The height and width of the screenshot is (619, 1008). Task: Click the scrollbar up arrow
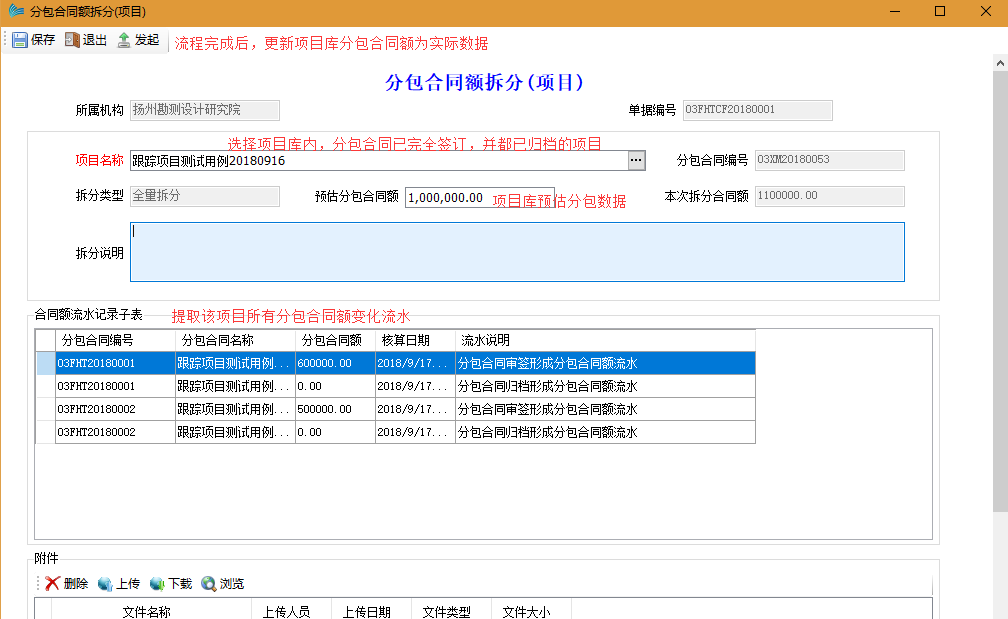pos(1000,63)
